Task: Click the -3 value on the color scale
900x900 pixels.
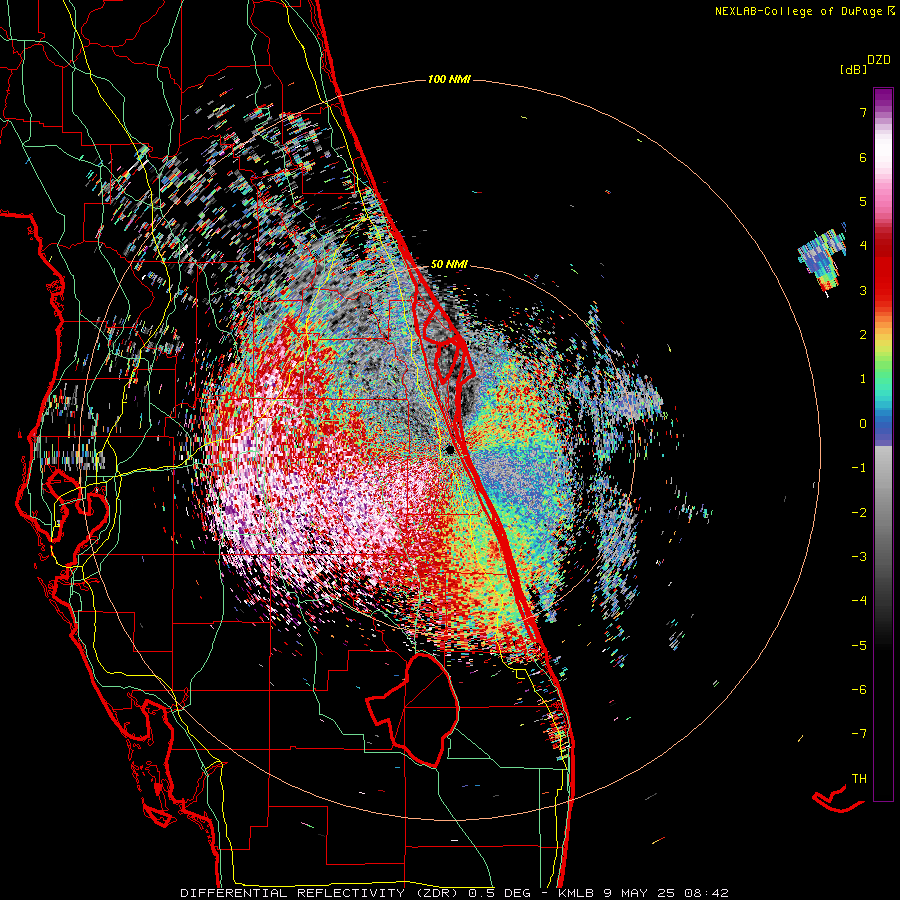Action: tap(859, 557)
